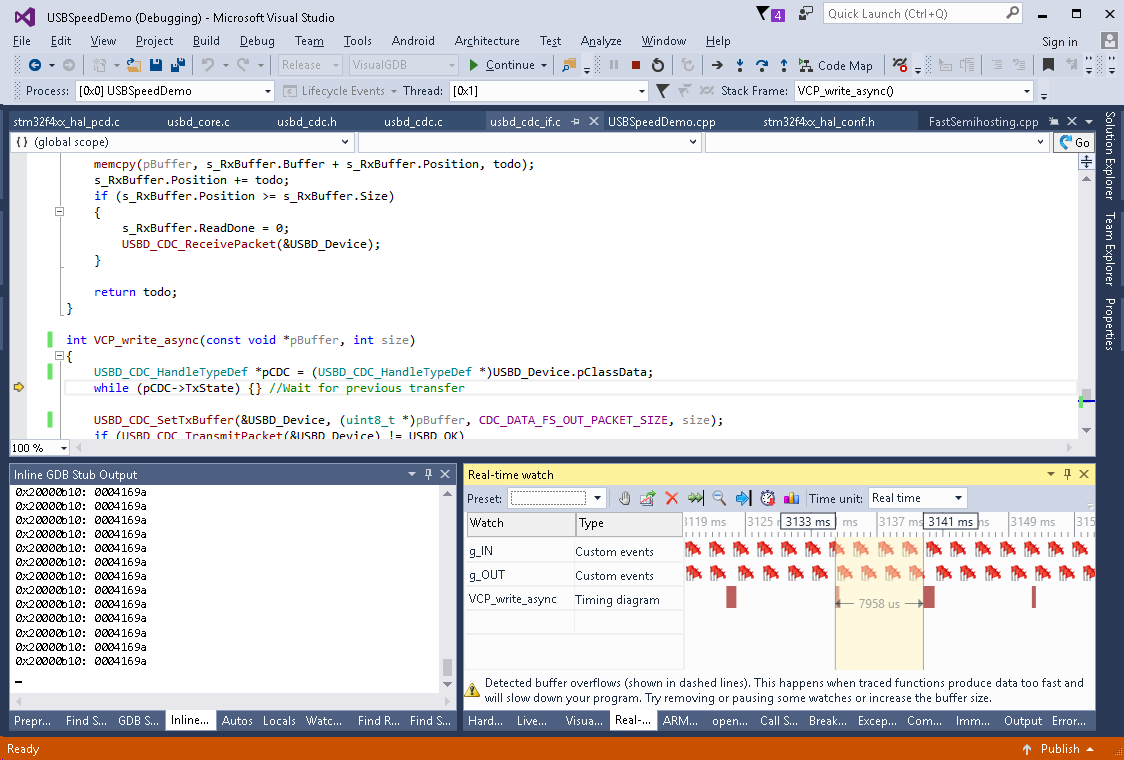
Task: Click Sign in link
Action: coord(1059,42)
